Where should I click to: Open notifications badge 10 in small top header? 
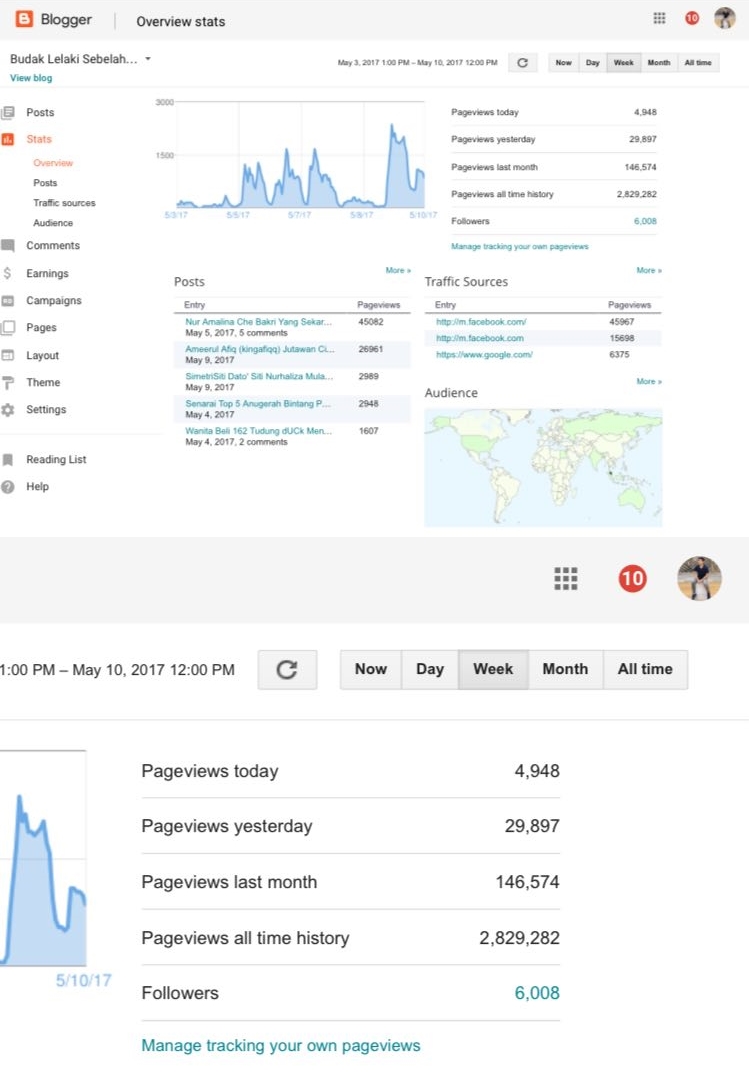[692, 18]
